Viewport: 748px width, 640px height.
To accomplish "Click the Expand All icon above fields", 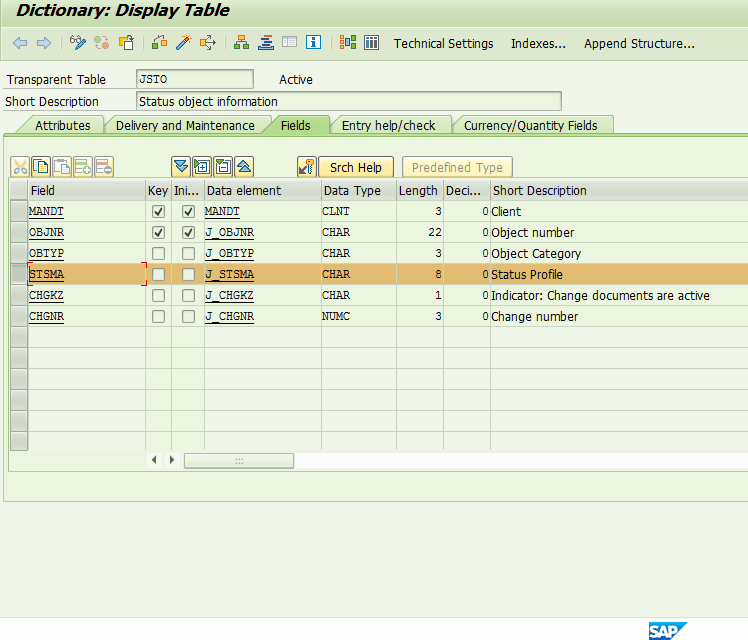I will click(181, 167).
